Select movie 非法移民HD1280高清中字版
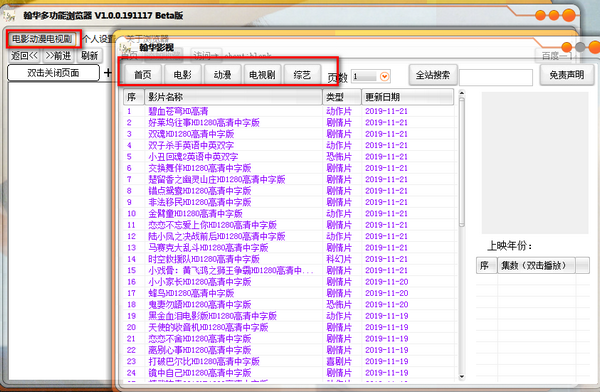 pos(200,202)
